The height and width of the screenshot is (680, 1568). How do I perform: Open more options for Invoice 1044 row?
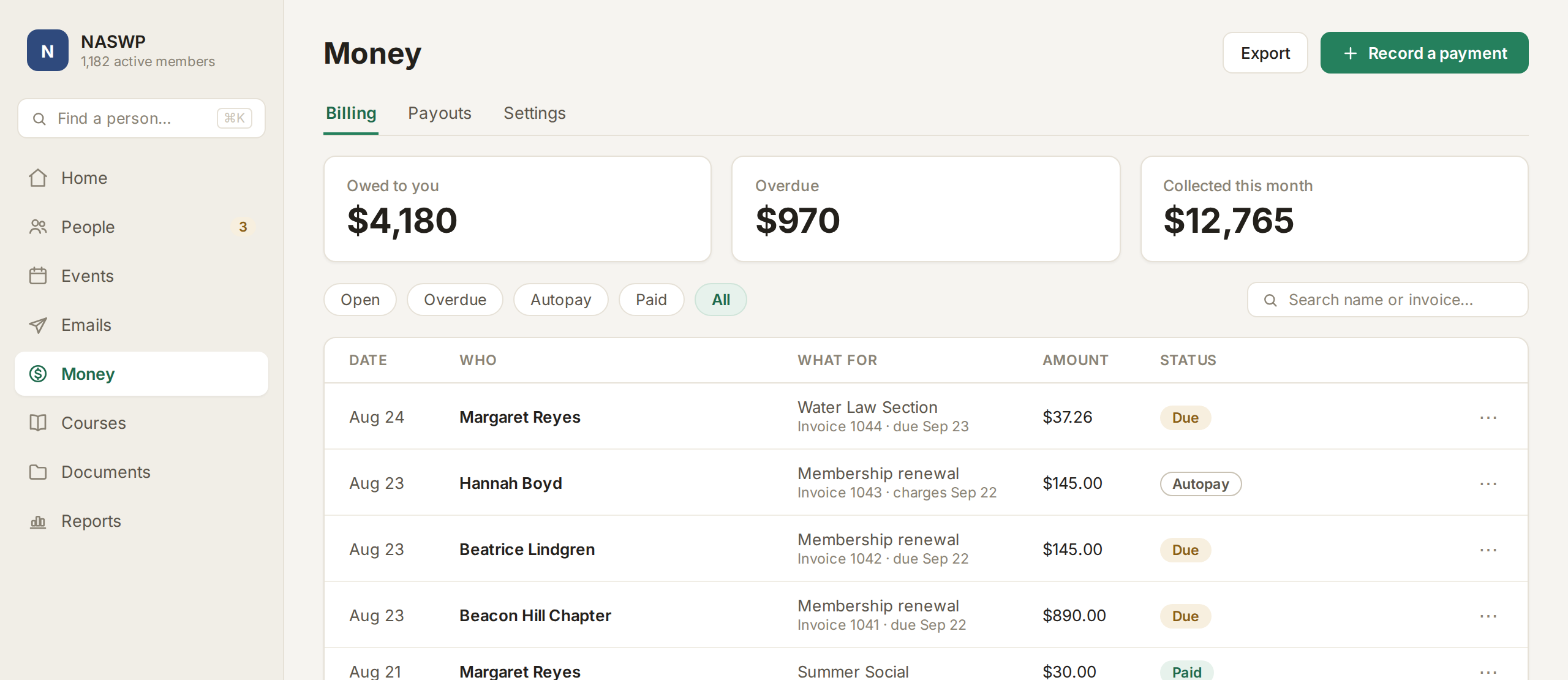(1488, 417)
